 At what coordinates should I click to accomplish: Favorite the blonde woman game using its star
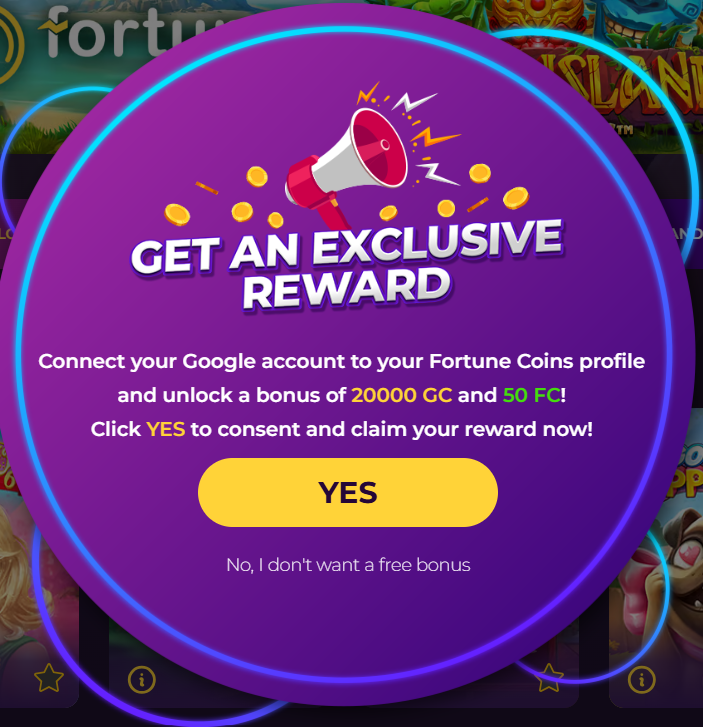click(49, 678)
